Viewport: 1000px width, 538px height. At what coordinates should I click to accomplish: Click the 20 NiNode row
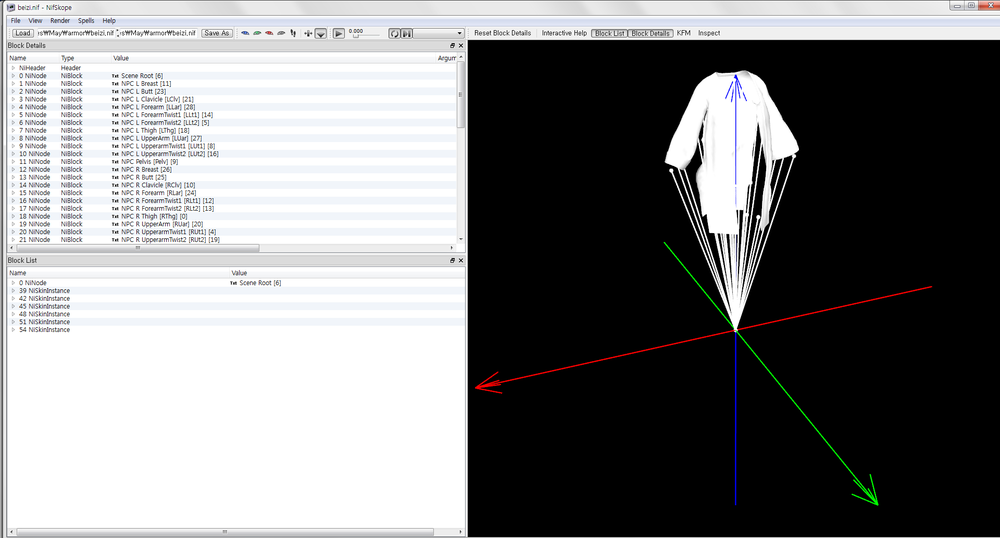[x=232, y=232]
